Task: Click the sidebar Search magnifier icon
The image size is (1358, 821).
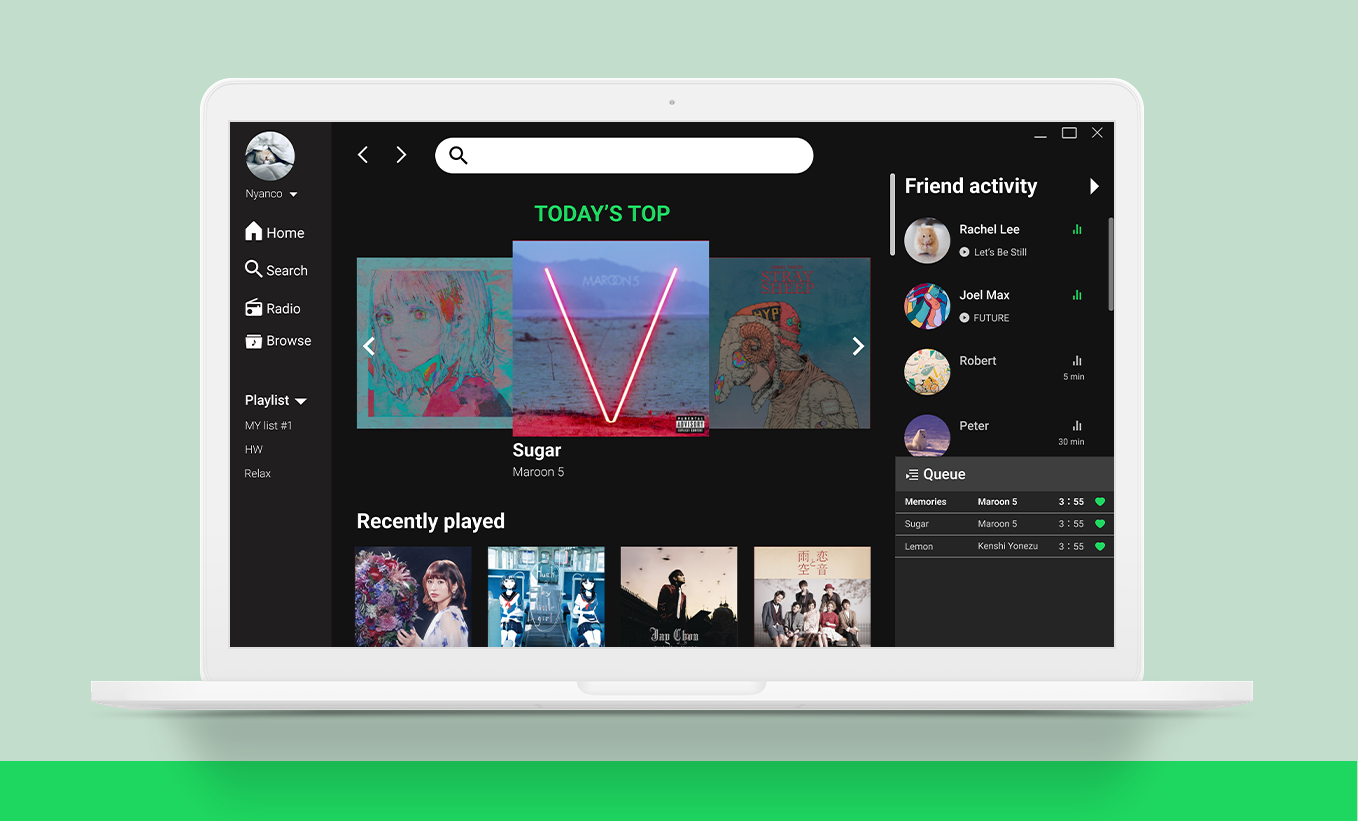Action: (x=254, y=269)
